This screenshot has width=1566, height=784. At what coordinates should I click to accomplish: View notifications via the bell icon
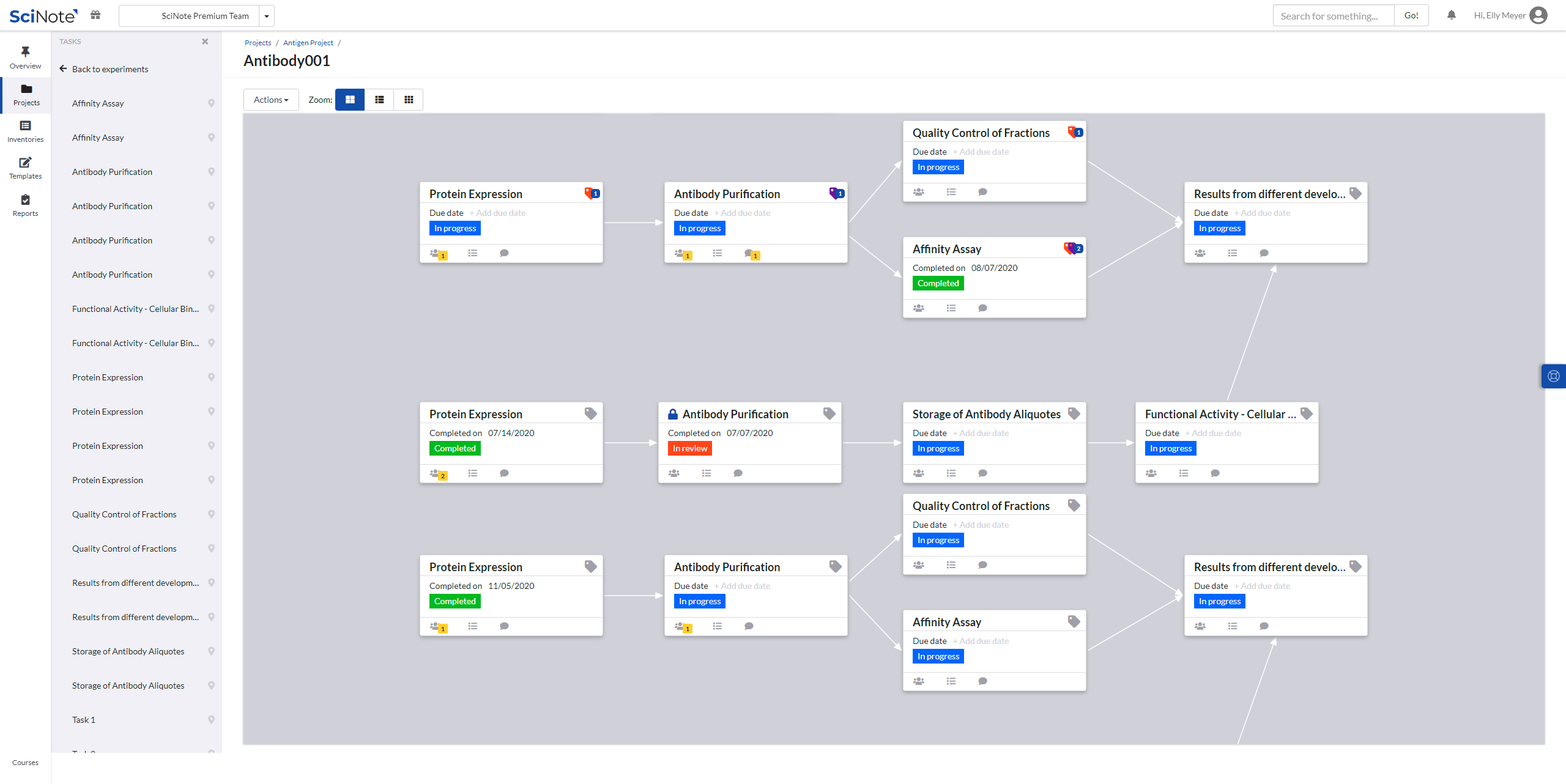point(1451,15)
